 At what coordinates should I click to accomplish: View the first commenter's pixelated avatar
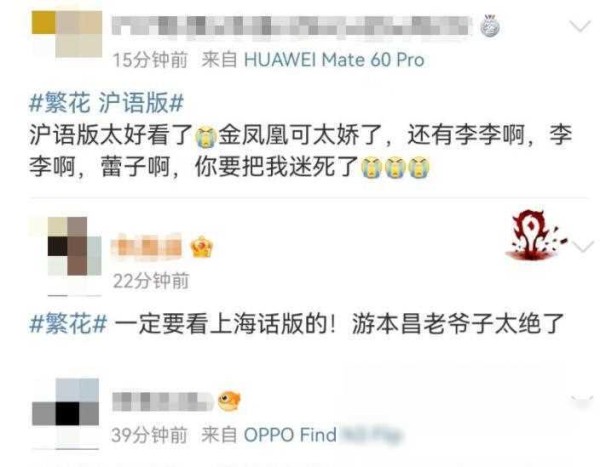tap(67, 34)
